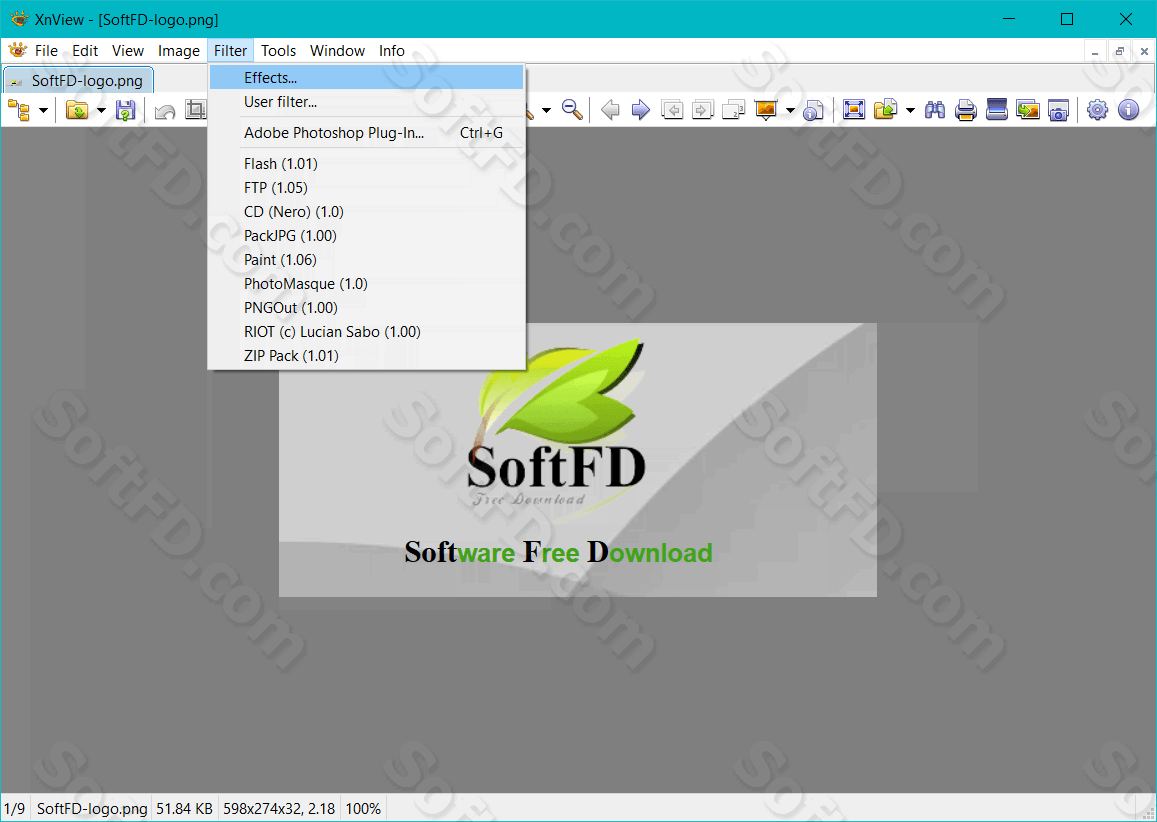Minimize the inner document window
Image resolution: width=1157 pixels, height=822 pixels.
(x=1095, y=52)
